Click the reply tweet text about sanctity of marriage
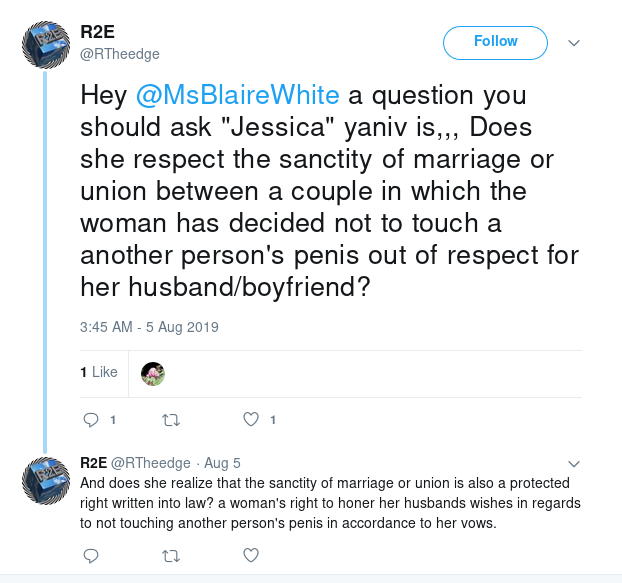Image resolution: width=622 pixels, height=583 pixels. click(x=330, y=503)
